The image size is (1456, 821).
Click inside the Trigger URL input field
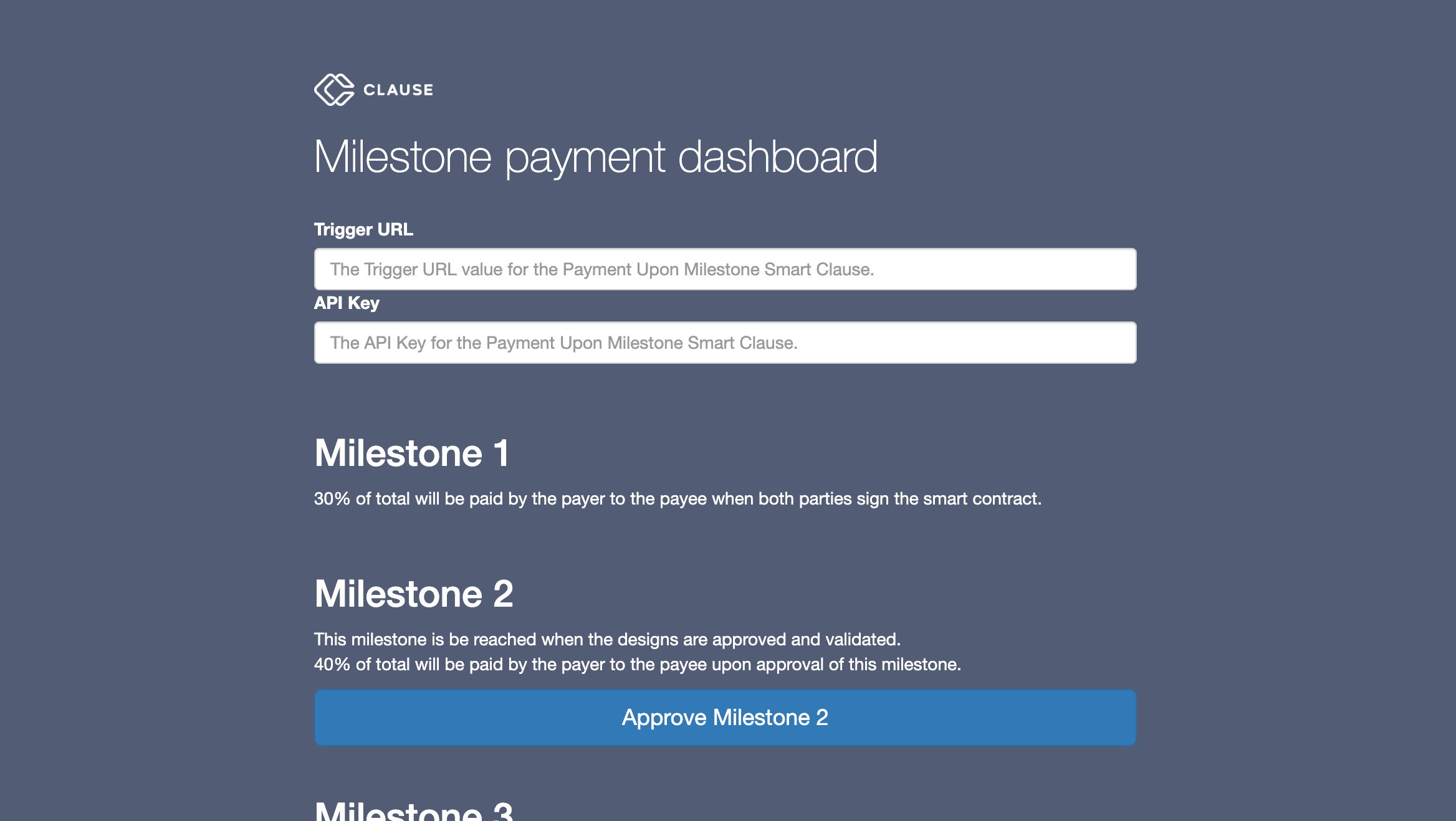(x=725, y=269)
